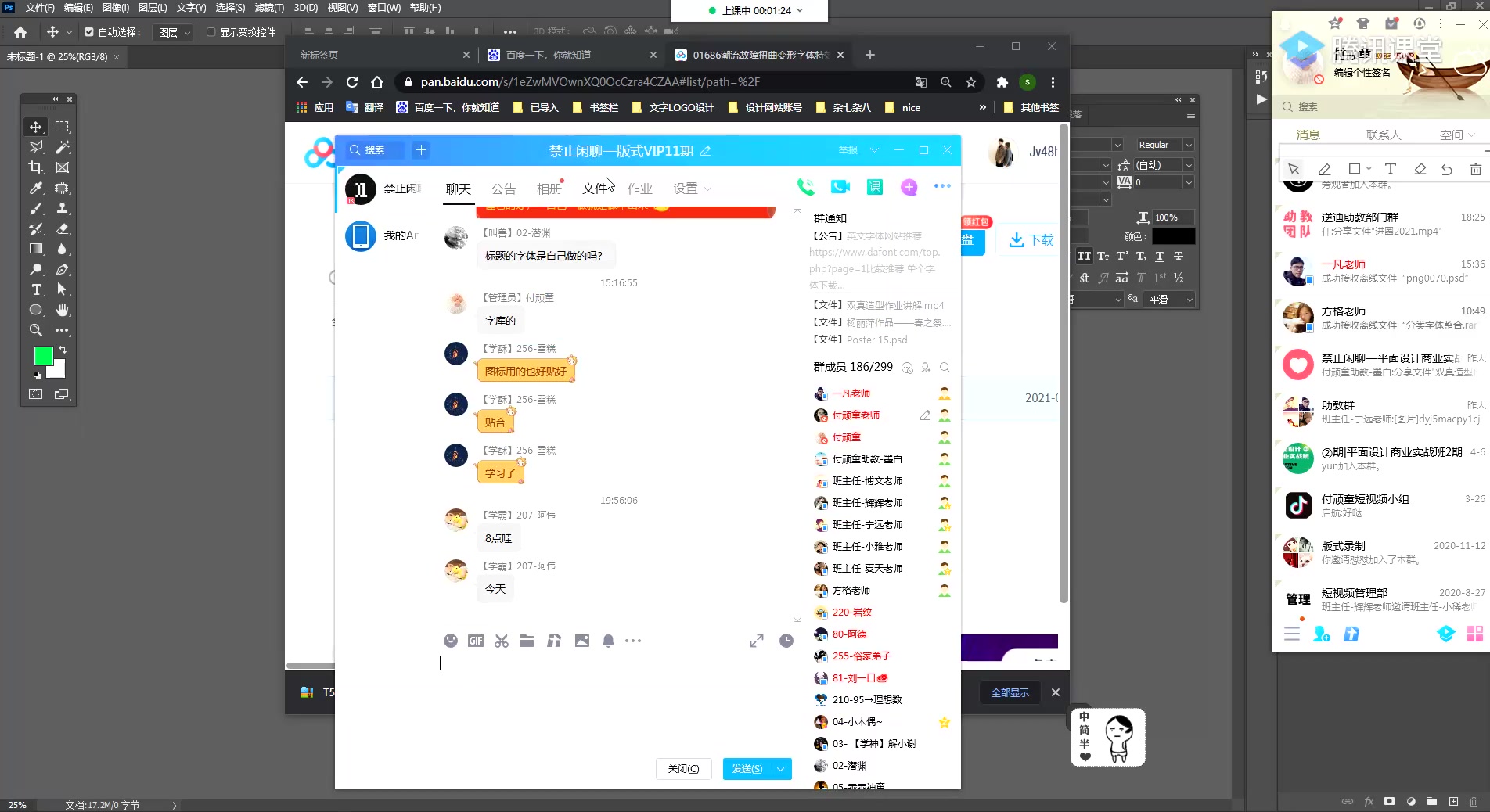Toggle Strikethrough in Character panel
1490x812 pixels.
click(1179, 256)
